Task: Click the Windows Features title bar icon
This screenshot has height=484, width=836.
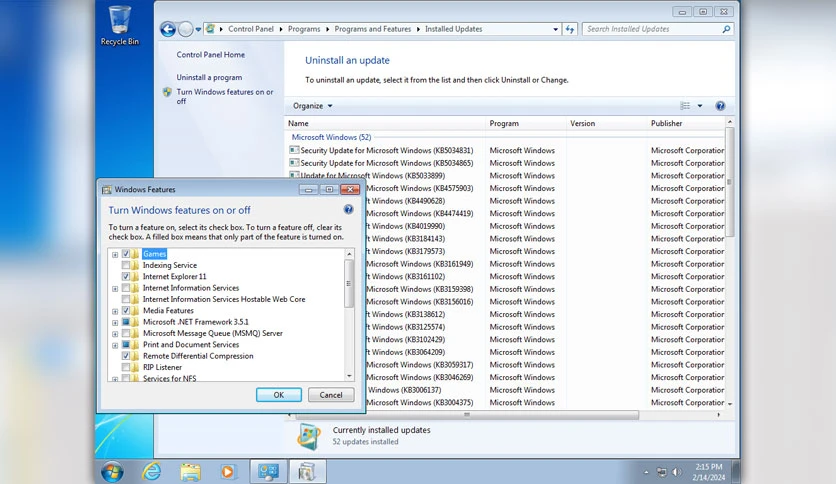Action: click(x=107, y=190)
